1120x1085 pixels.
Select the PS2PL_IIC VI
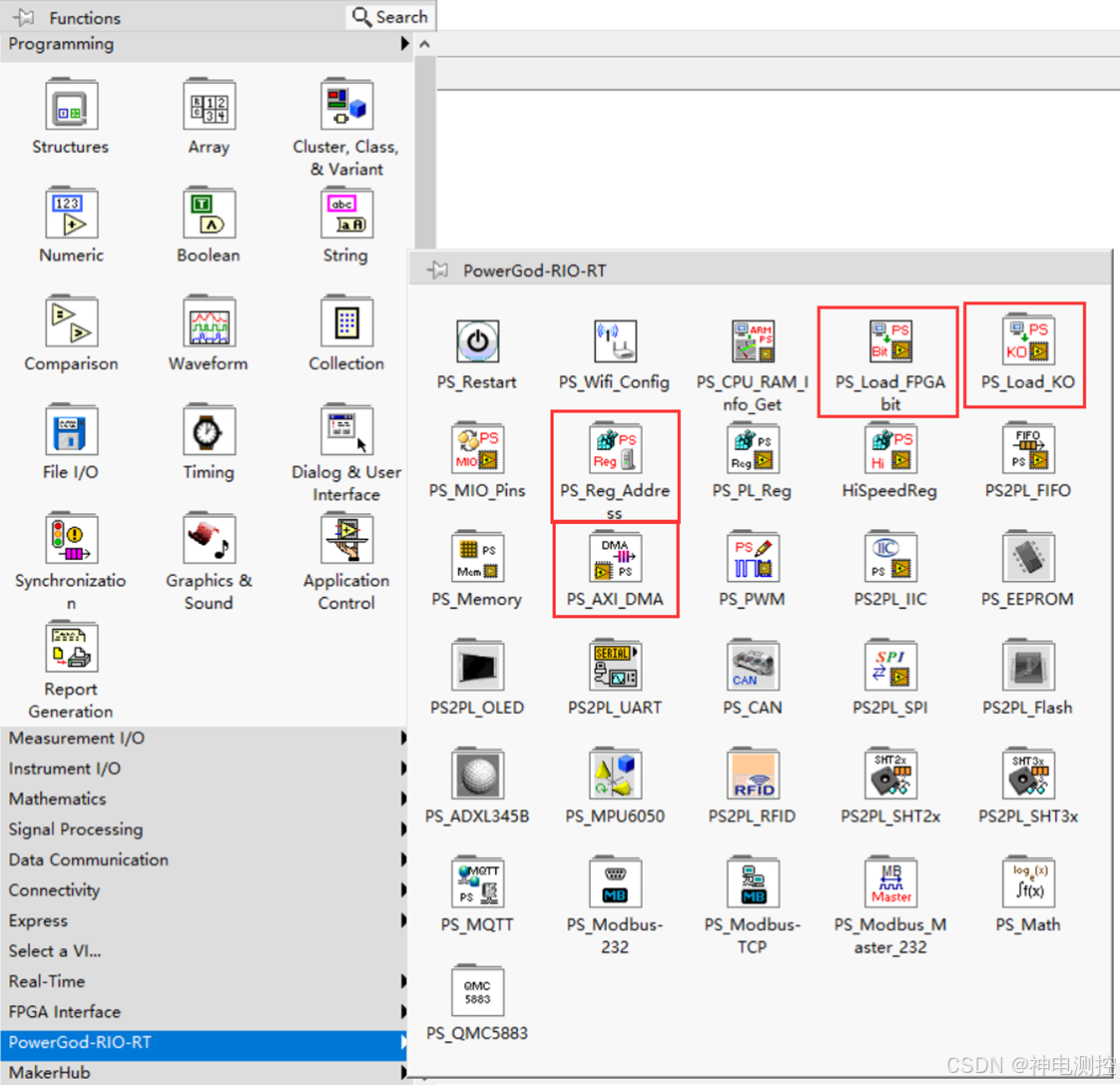890,556
